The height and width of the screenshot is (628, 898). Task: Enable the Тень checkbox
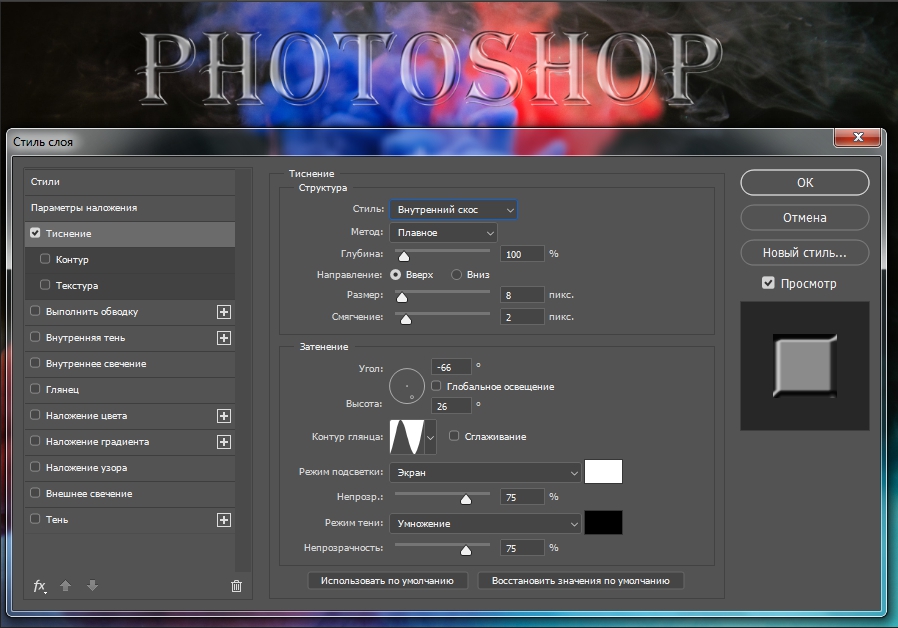pyautogui.click(x=36, y=519)
